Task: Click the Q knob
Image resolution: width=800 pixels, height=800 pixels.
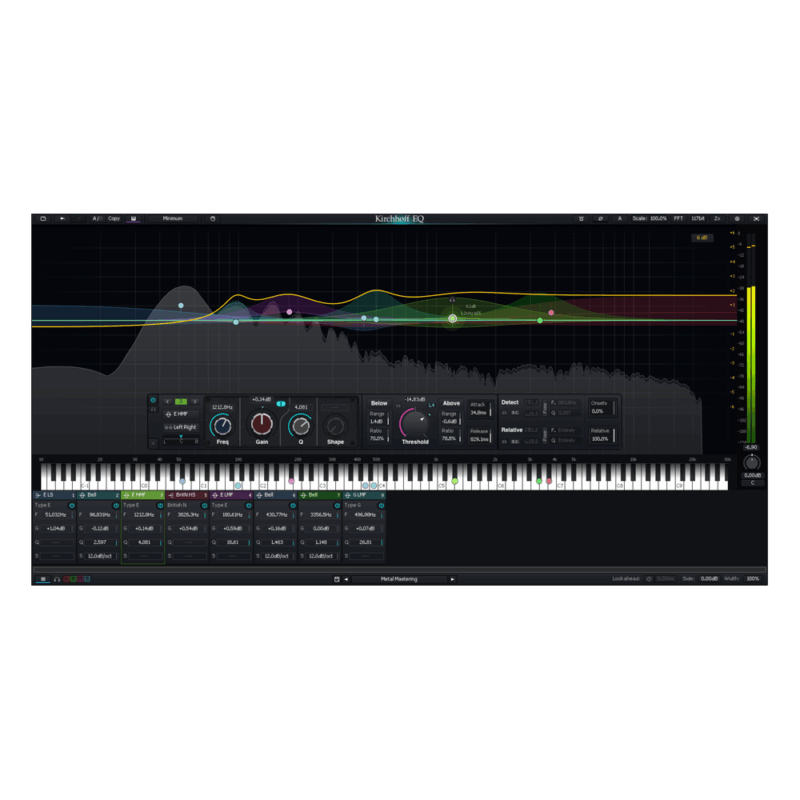Action: point(301,426)
